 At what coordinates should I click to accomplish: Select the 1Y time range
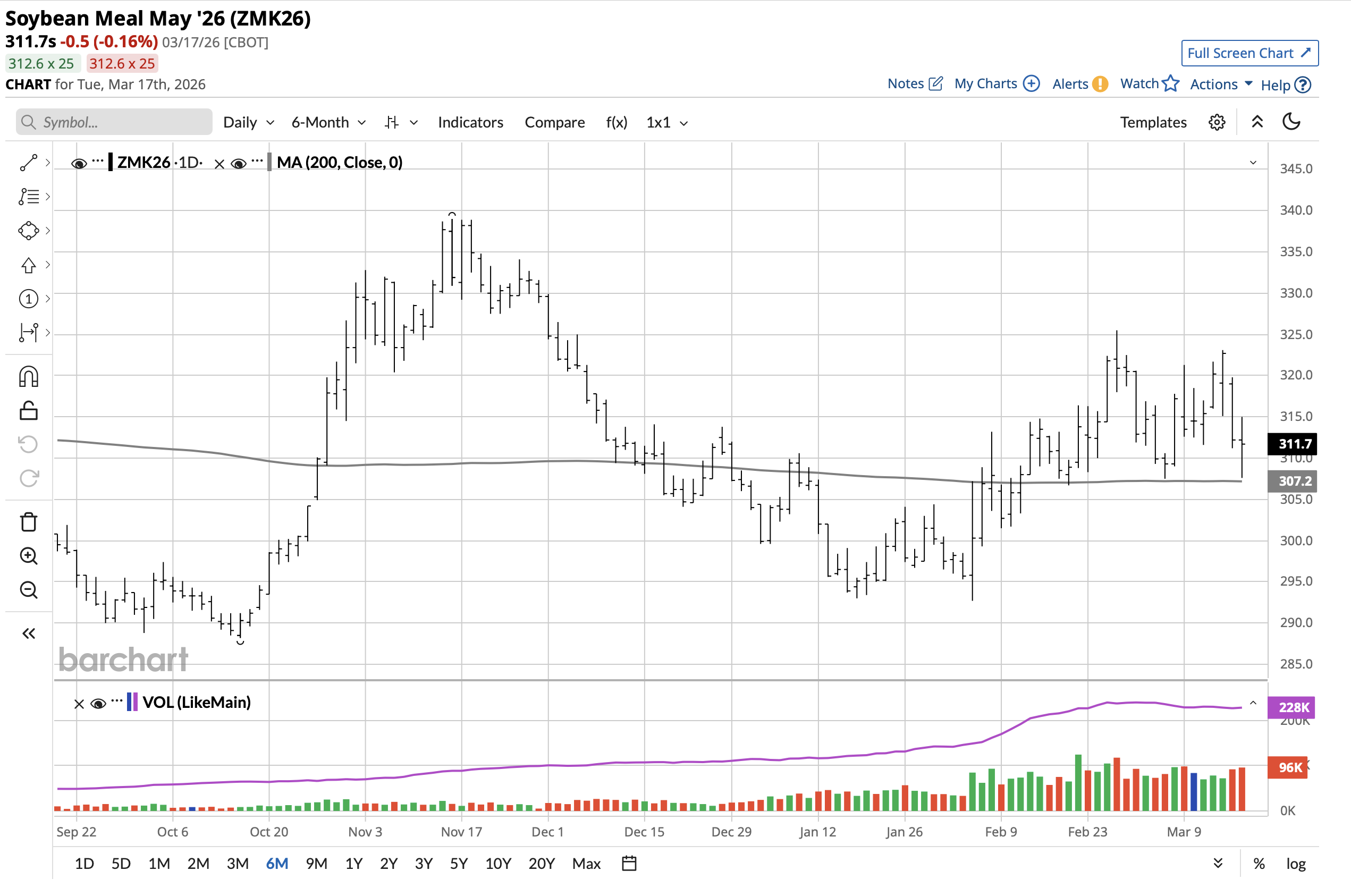click(x=354, y=863)
